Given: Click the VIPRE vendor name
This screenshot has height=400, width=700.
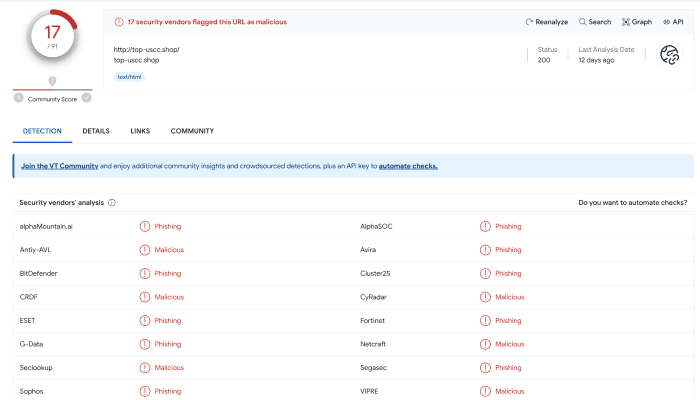Looking at the screenshot, I should 369,392.
